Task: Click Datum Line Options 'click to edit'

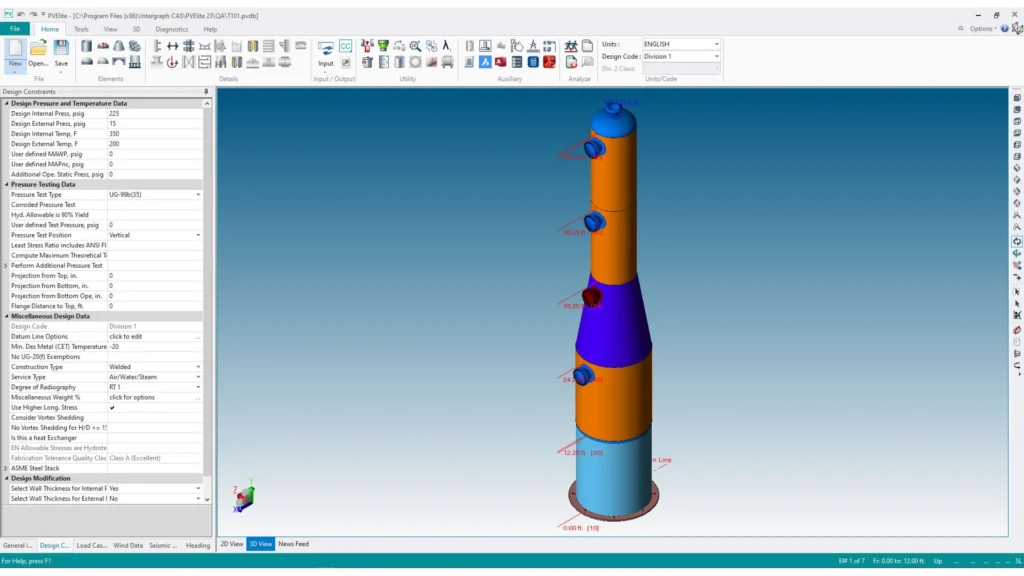Action: click(155, 337)
